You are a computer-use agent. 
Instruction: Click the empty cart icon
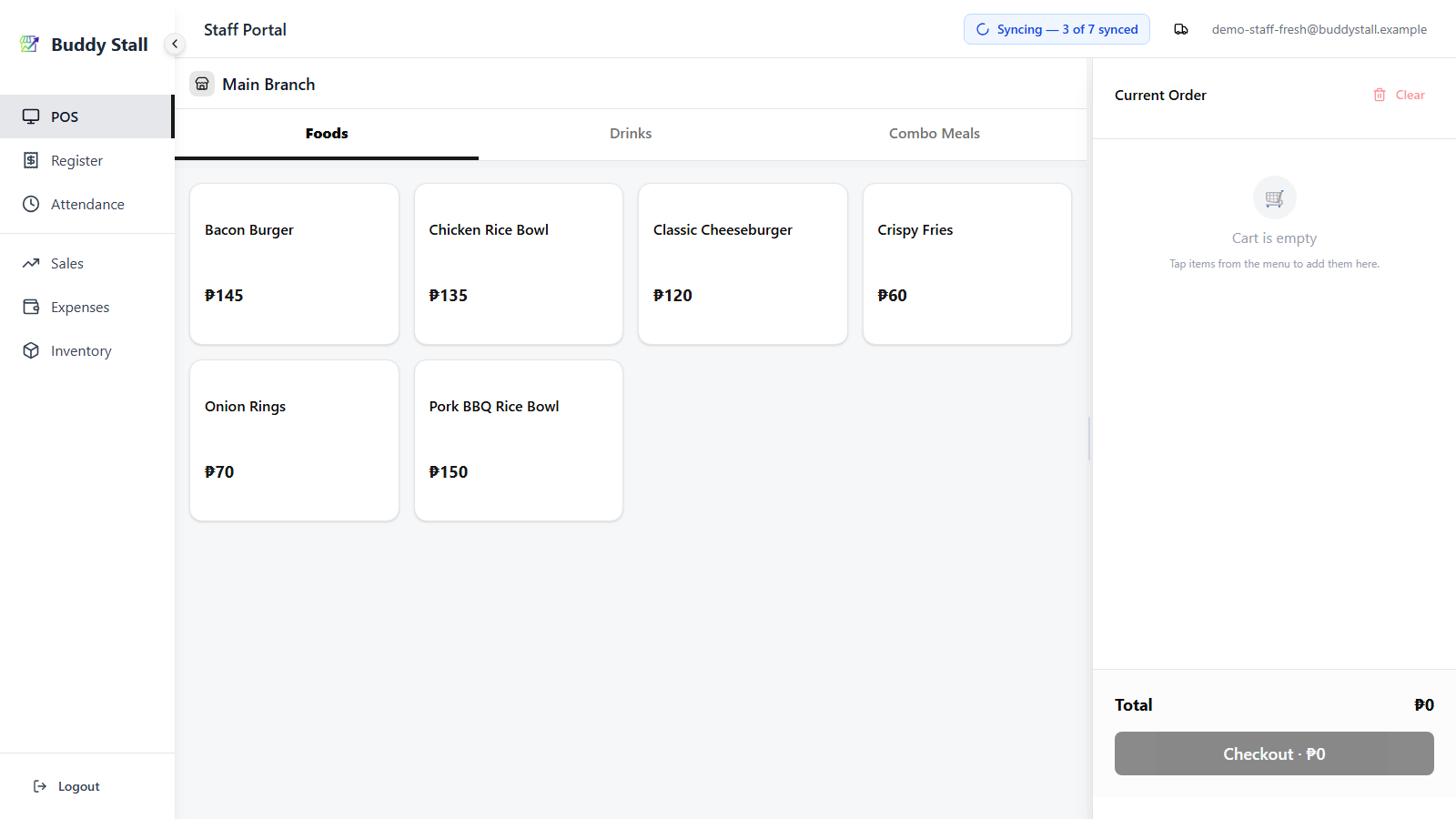[x=1274, y=197]
